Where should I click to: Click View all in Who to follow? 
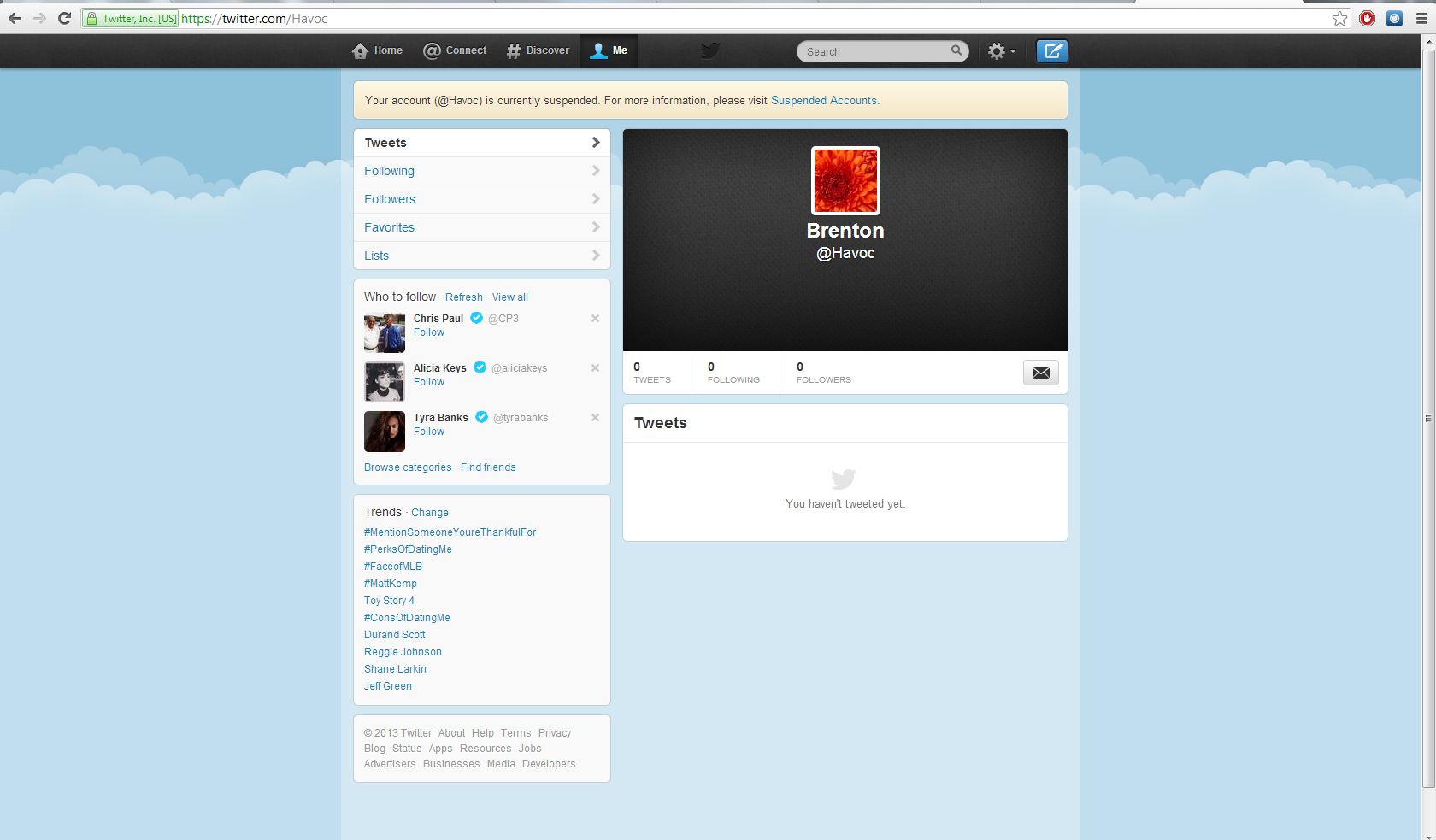click(x=510, y=297)
